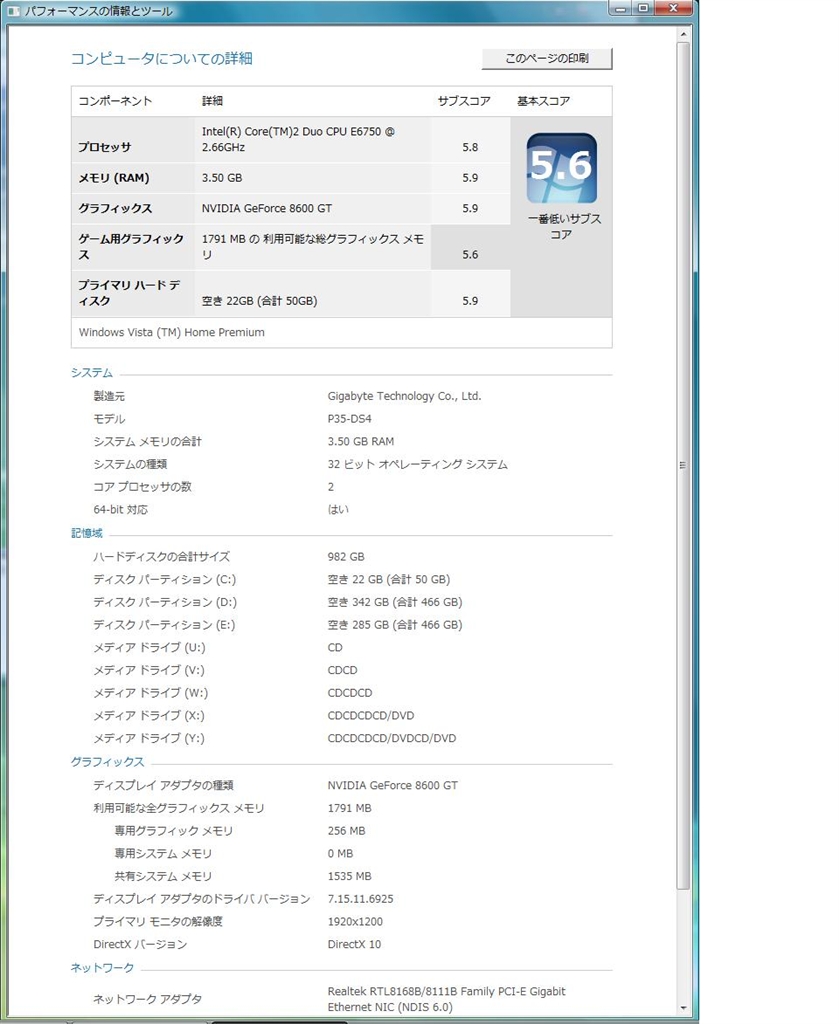Click the メディア ドライブ (Y:) label
Viewport: 839px width, 1024px height.
[x=149, y=738]
